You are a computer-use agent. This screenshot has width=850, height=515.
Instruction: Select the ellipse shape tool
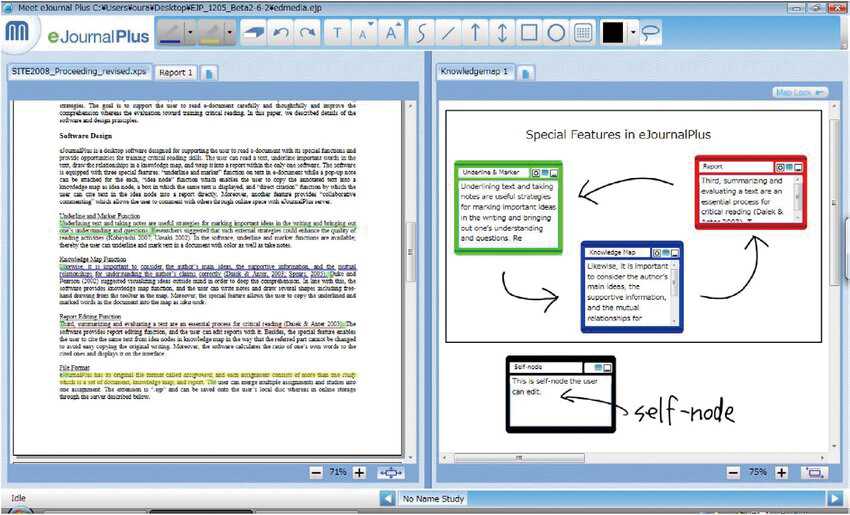point(556,33)
